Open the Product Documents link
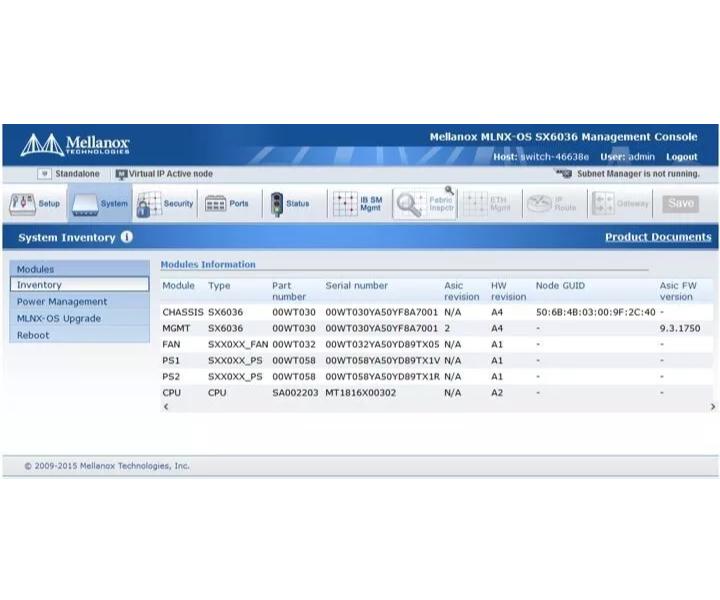 pos(658,237)
